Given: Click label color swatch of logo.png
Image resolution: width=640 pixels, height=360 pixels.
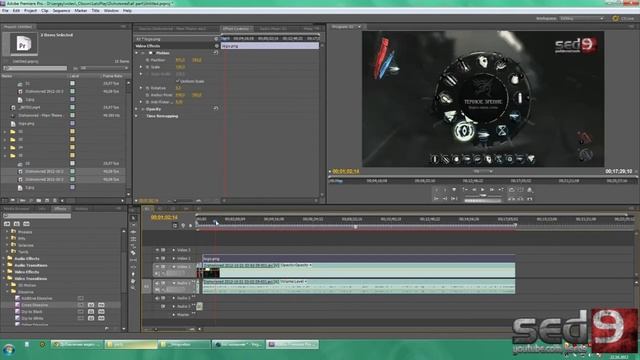Looking at the screenshot, I should click(x=72, y=123).
